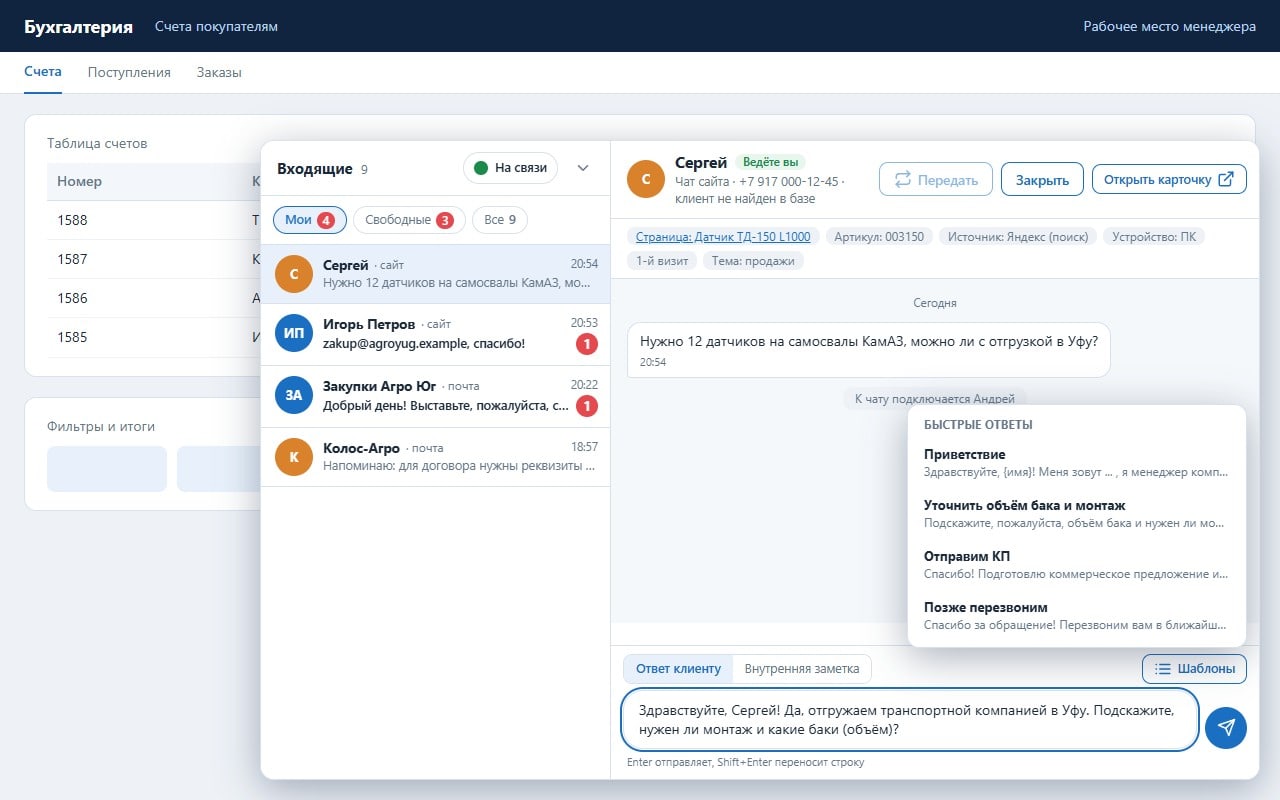Screen dimensions: 1280x800
Task: Click unread badge on Закупки Агро Юг conversation
Action: 587,406
